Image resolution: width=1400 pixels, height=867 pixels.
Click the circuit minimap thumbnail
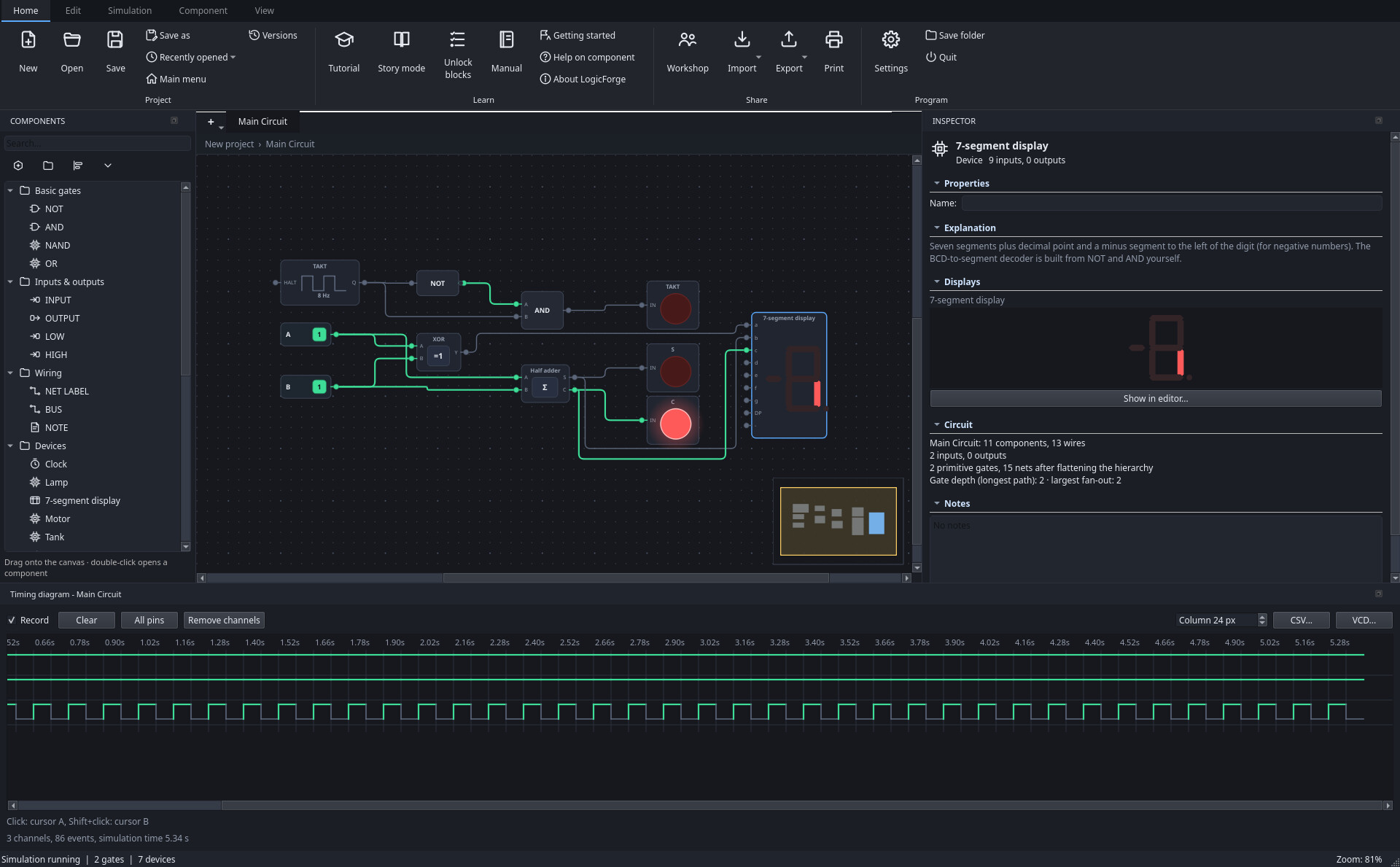tap(838, 521)
